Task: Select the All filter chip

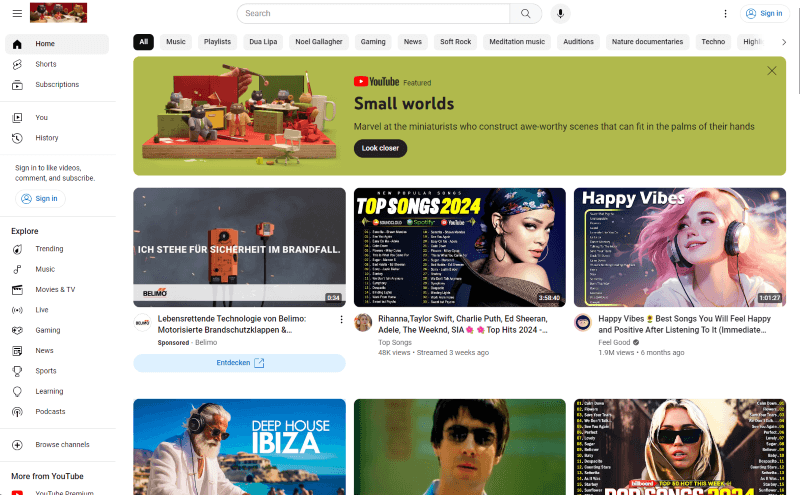Action: (143, 42)
